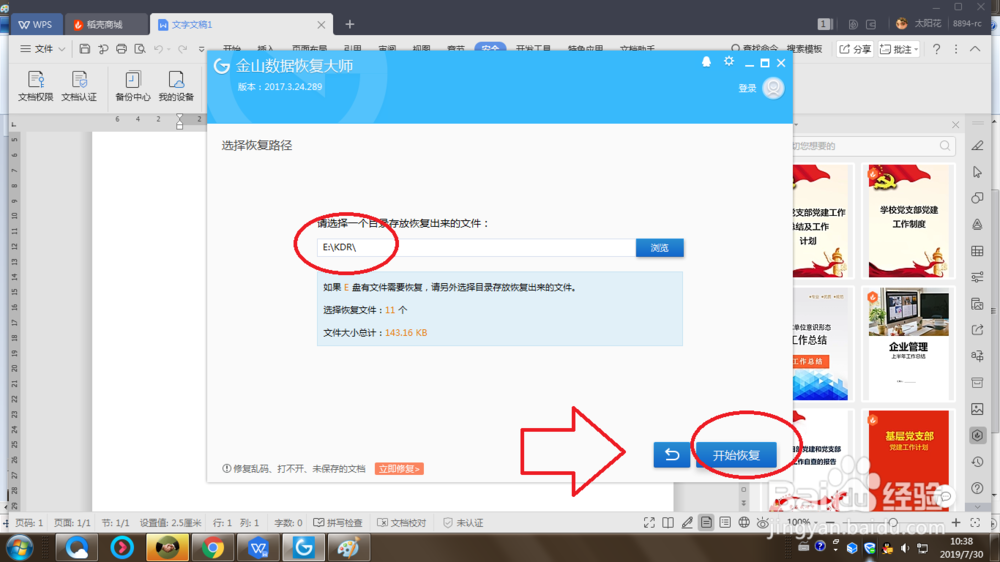The width and height of the screenshot is (1000, 562).
Task: Click the redo arrow in WPS
Action: (182, 48)
